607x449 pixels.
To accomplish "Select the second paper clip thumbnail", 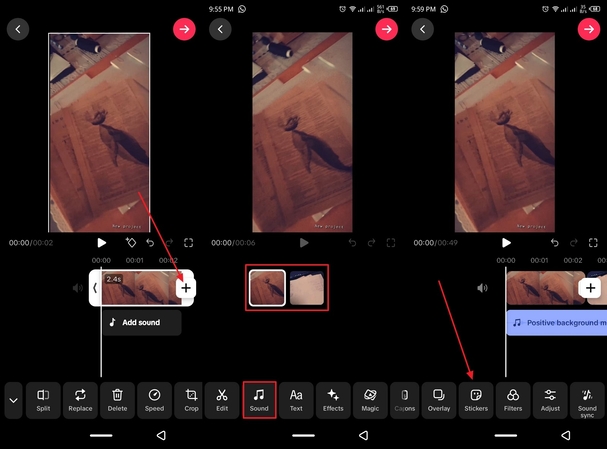I will 307,288.
